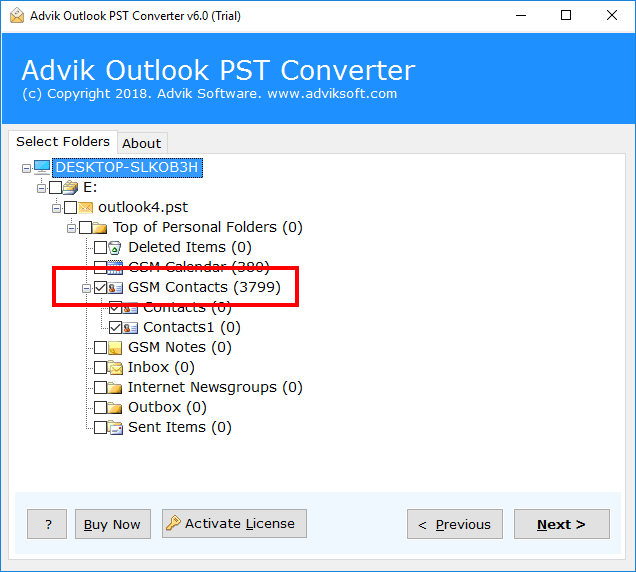Collapse the E: drive node
This screenshot has width=636, height=572.
pyautogui.click(x=41, y=188)
